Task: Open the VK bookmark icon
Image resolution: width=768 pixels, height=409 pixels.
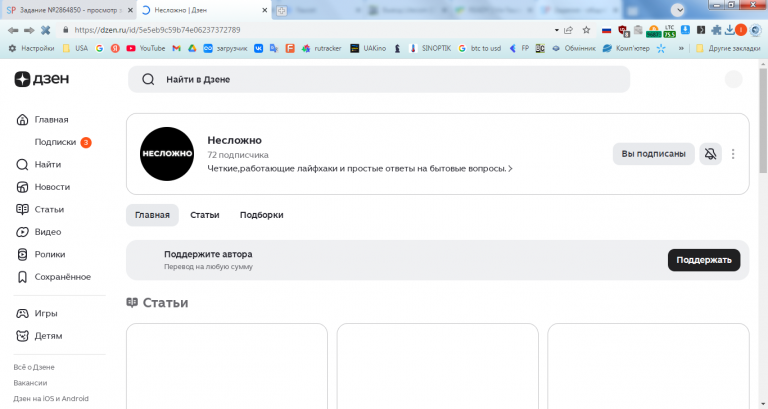Action: point(259,48)
